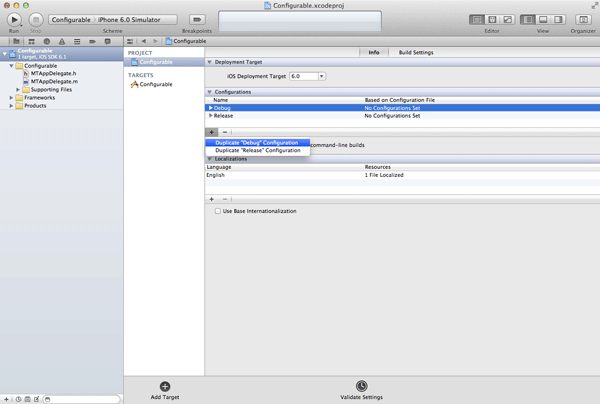Enable Use Base Internationalization
Viewport: 600px width, 404px height.
218,211
